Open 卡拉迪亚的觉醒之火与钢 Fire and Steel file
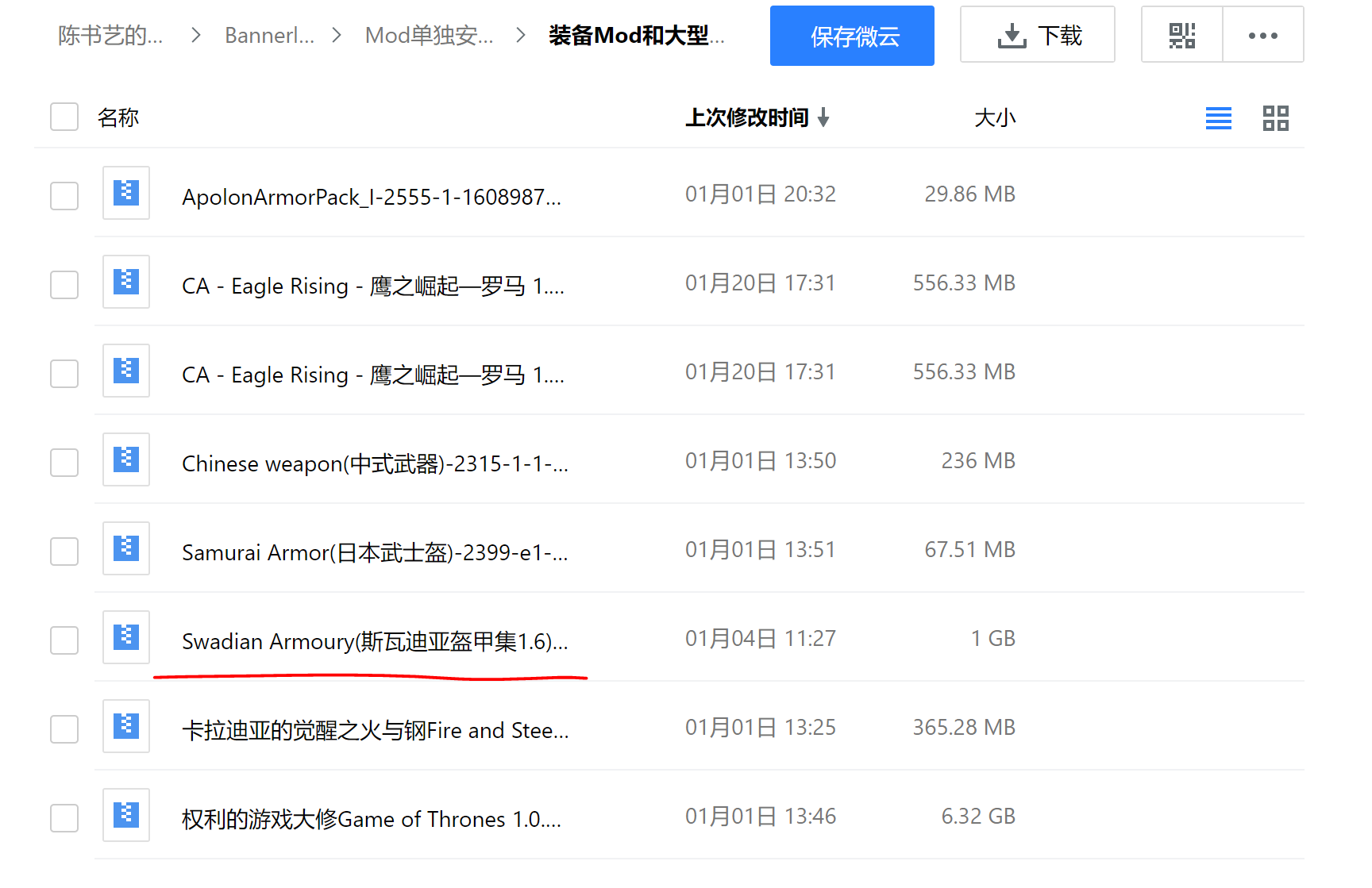 point(376,730)
